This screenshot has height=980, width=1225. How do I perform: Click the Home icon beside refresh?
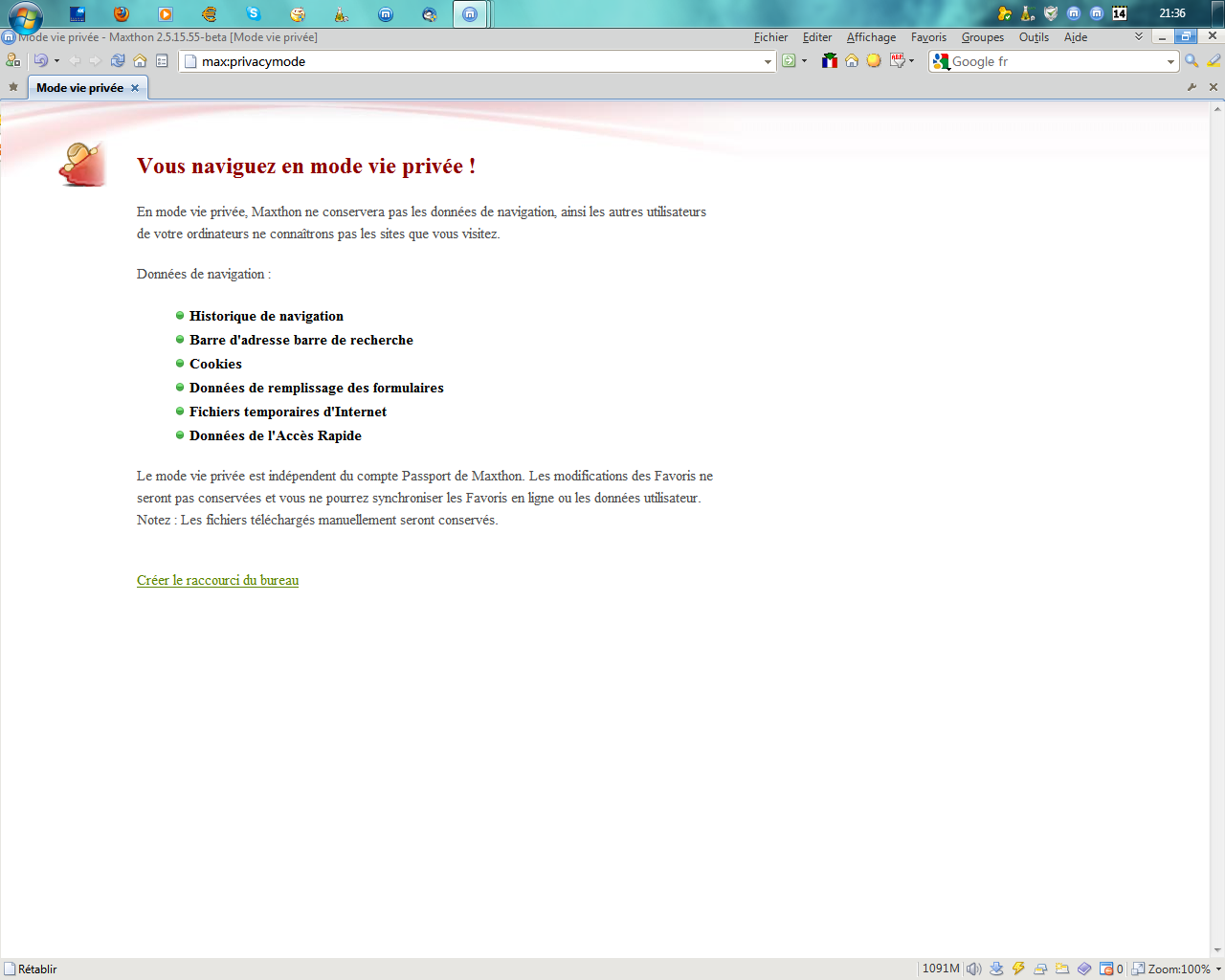(x=140, y=60)
